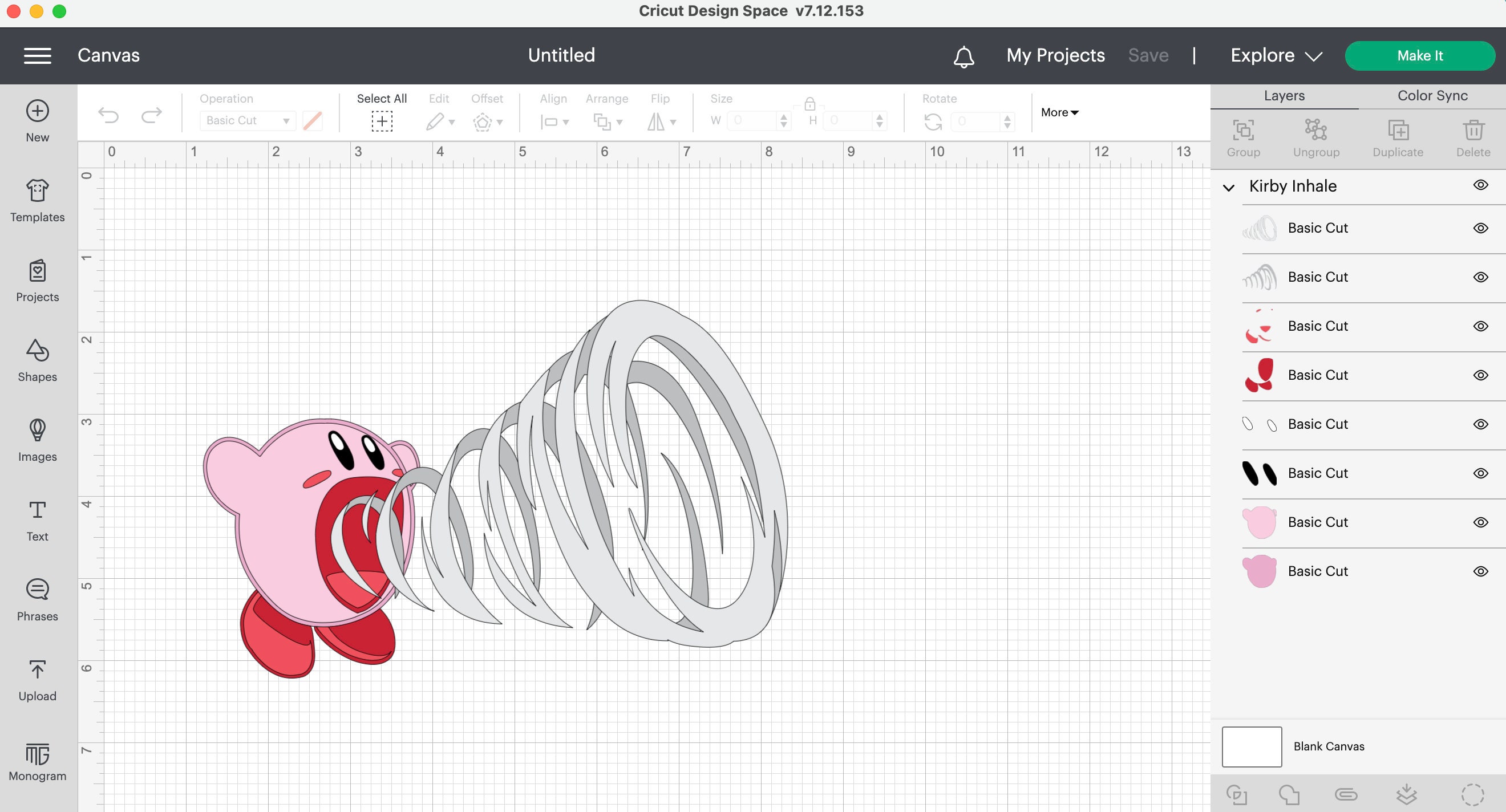Toggle visibility of the Kirby Inhale group

(x=1480, y=185)
